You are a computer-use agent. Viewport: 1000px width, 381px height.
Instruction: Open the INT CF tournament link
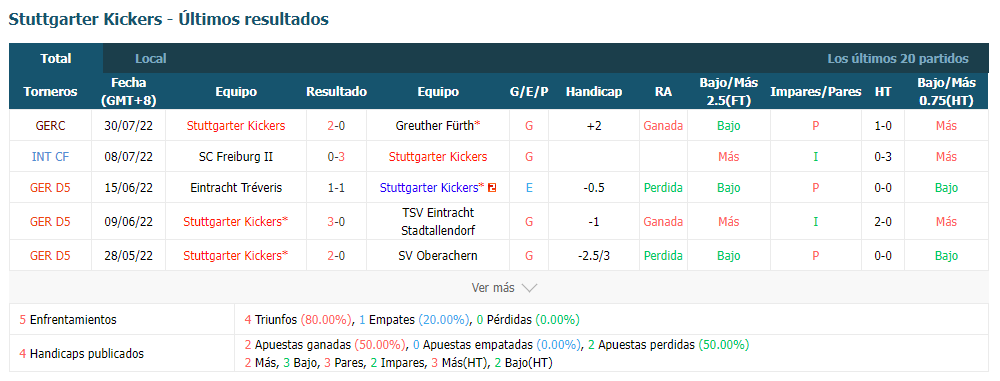(50, 156)
